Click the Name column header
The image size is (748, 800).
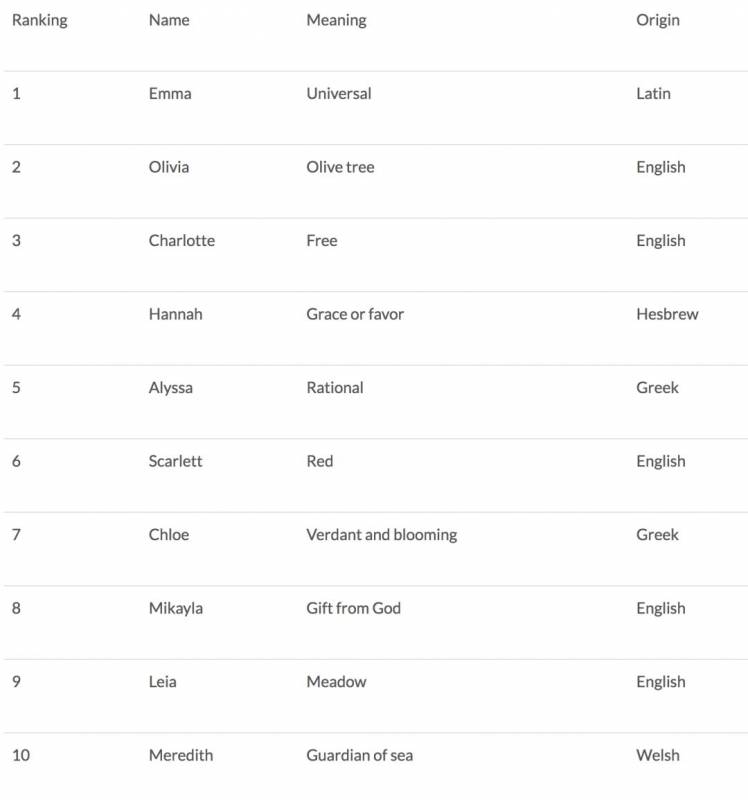pyautogui.click(x=169, y=20)
